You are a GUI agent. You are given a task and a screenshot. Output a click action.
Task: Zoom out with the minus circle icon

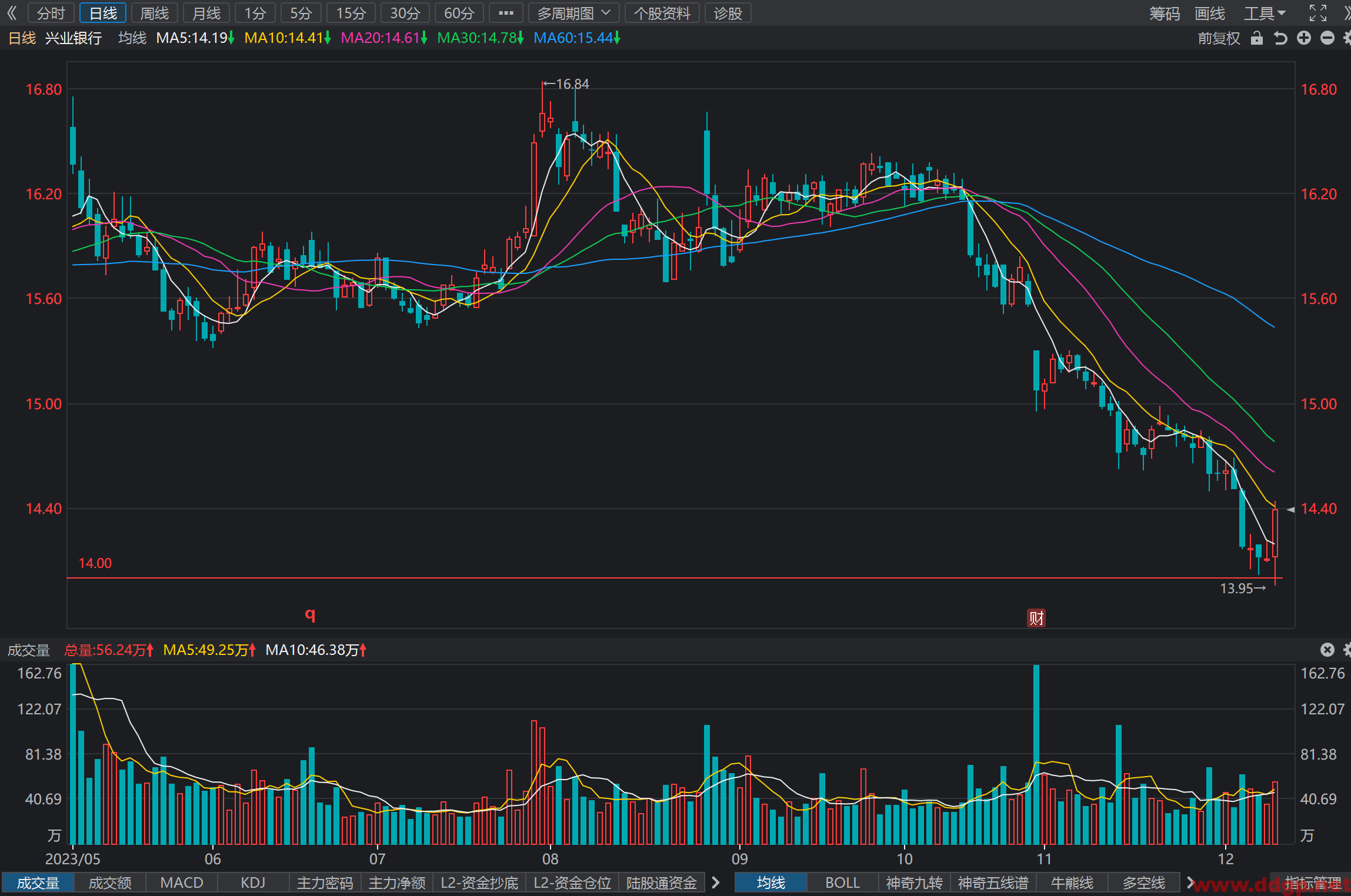(x=1327, y=38)
